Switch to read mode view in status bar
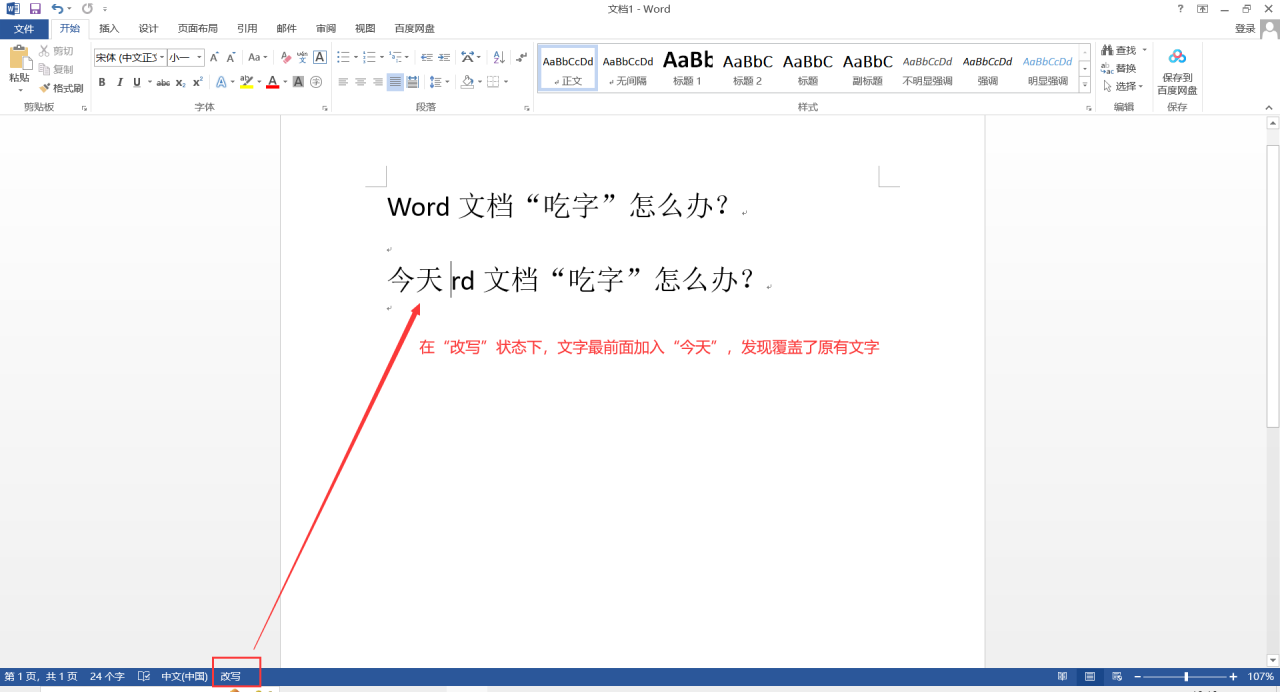 (x=1062, y=677)
